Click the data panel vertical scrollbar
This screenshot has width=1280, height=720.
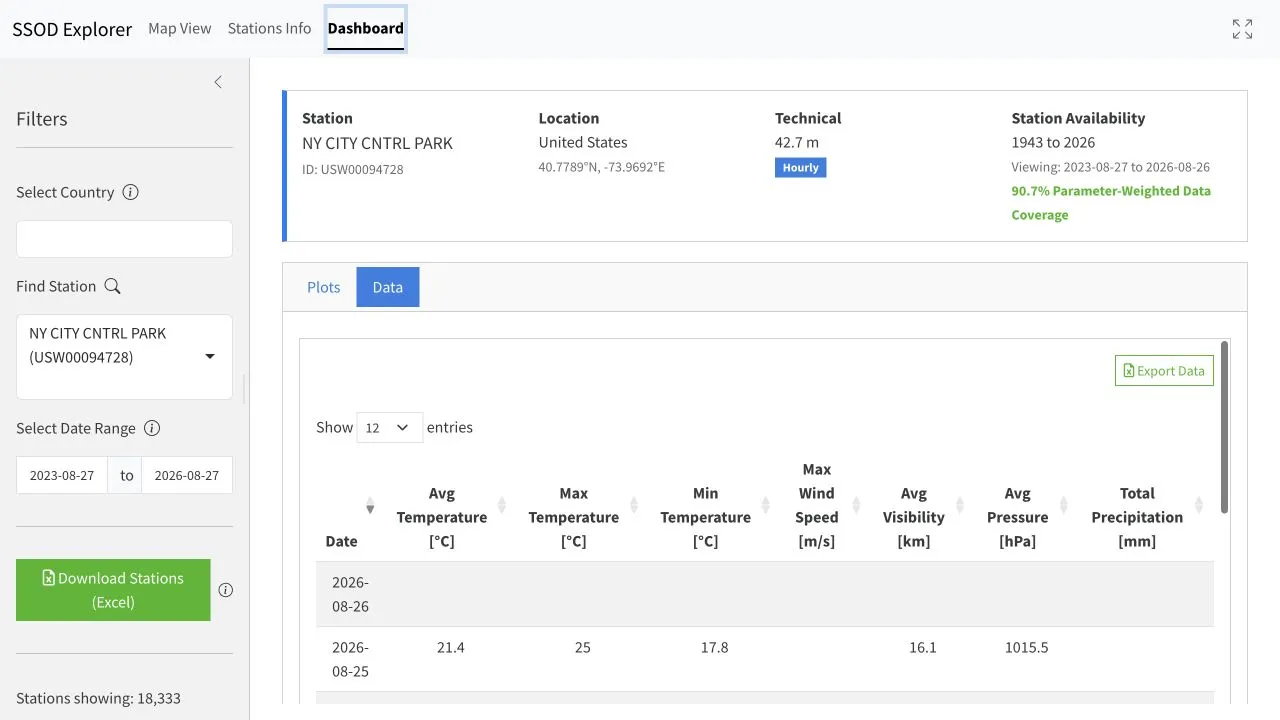[x=1224, y=428]
